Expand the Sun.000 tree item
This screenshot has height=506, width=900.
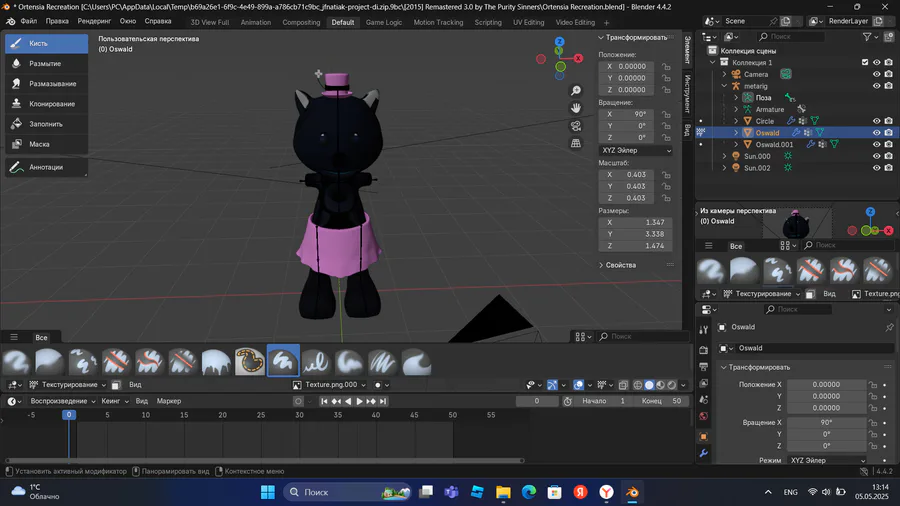724,156
